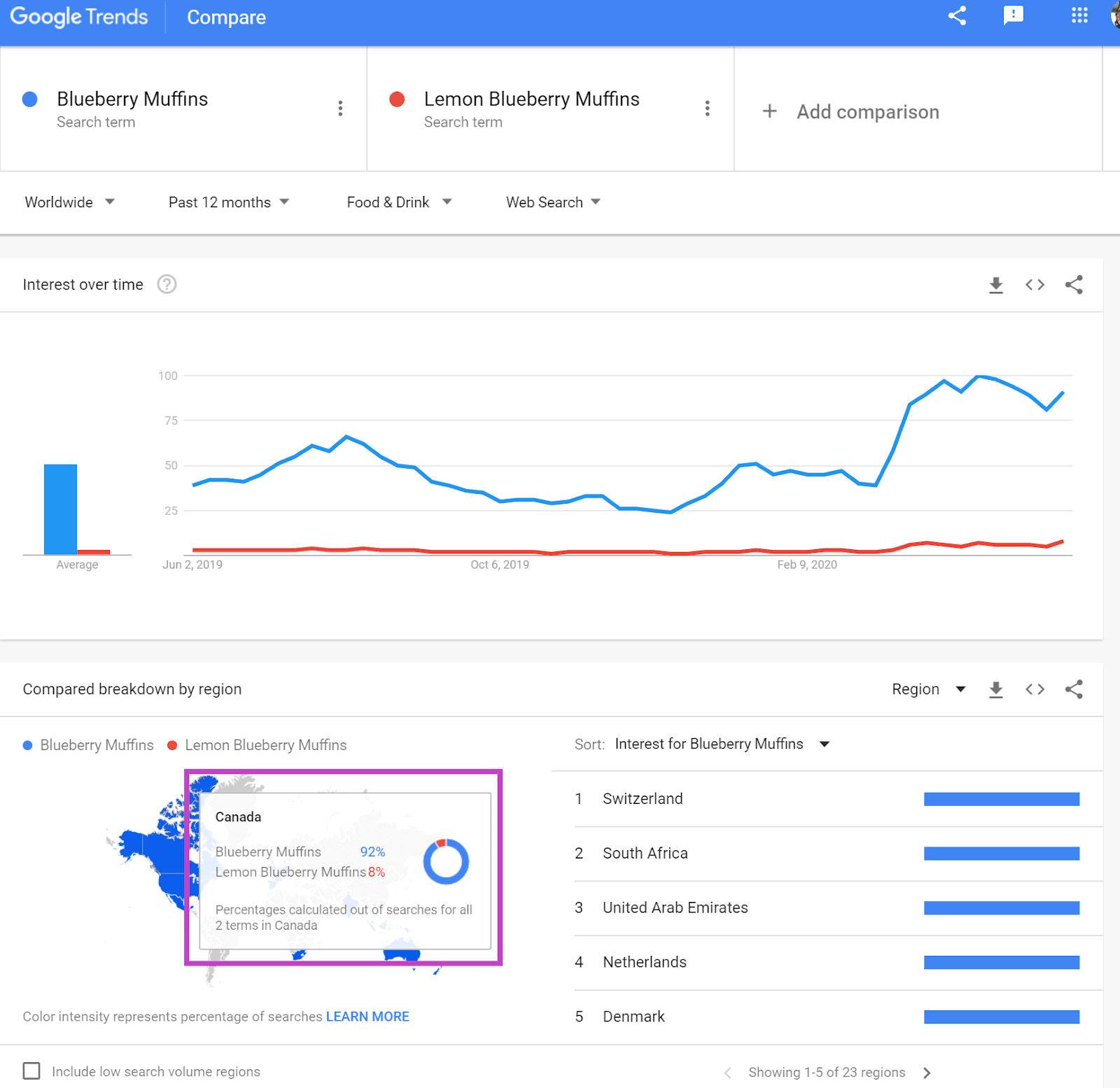This screenshot has height=1088, width=1120.
Task: Show the next page of regions
Action: click(x=927, y=1072)
